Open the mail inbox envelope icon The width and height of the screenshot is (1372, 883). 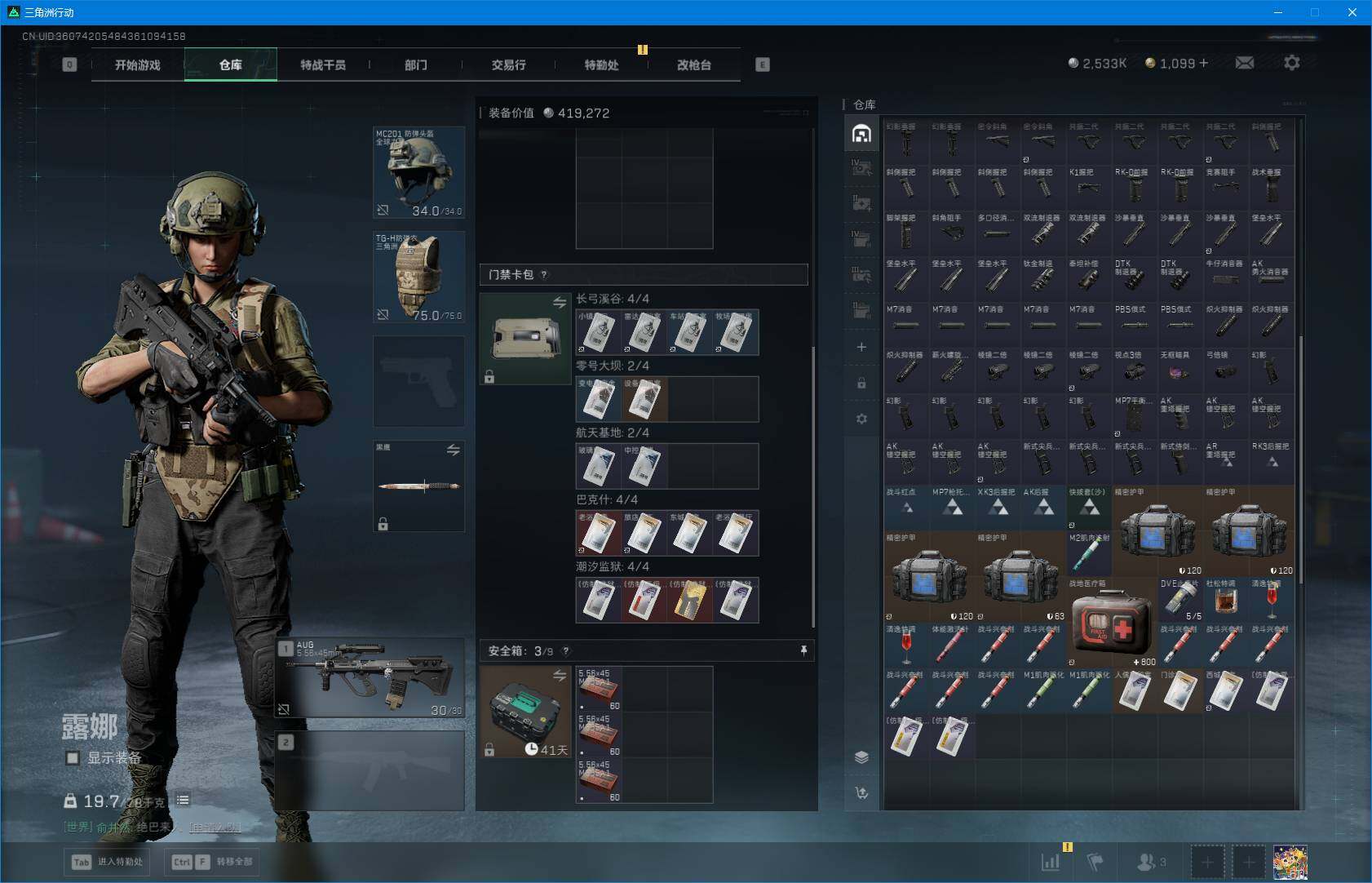pyautogui.click(x=1245, y=63)
